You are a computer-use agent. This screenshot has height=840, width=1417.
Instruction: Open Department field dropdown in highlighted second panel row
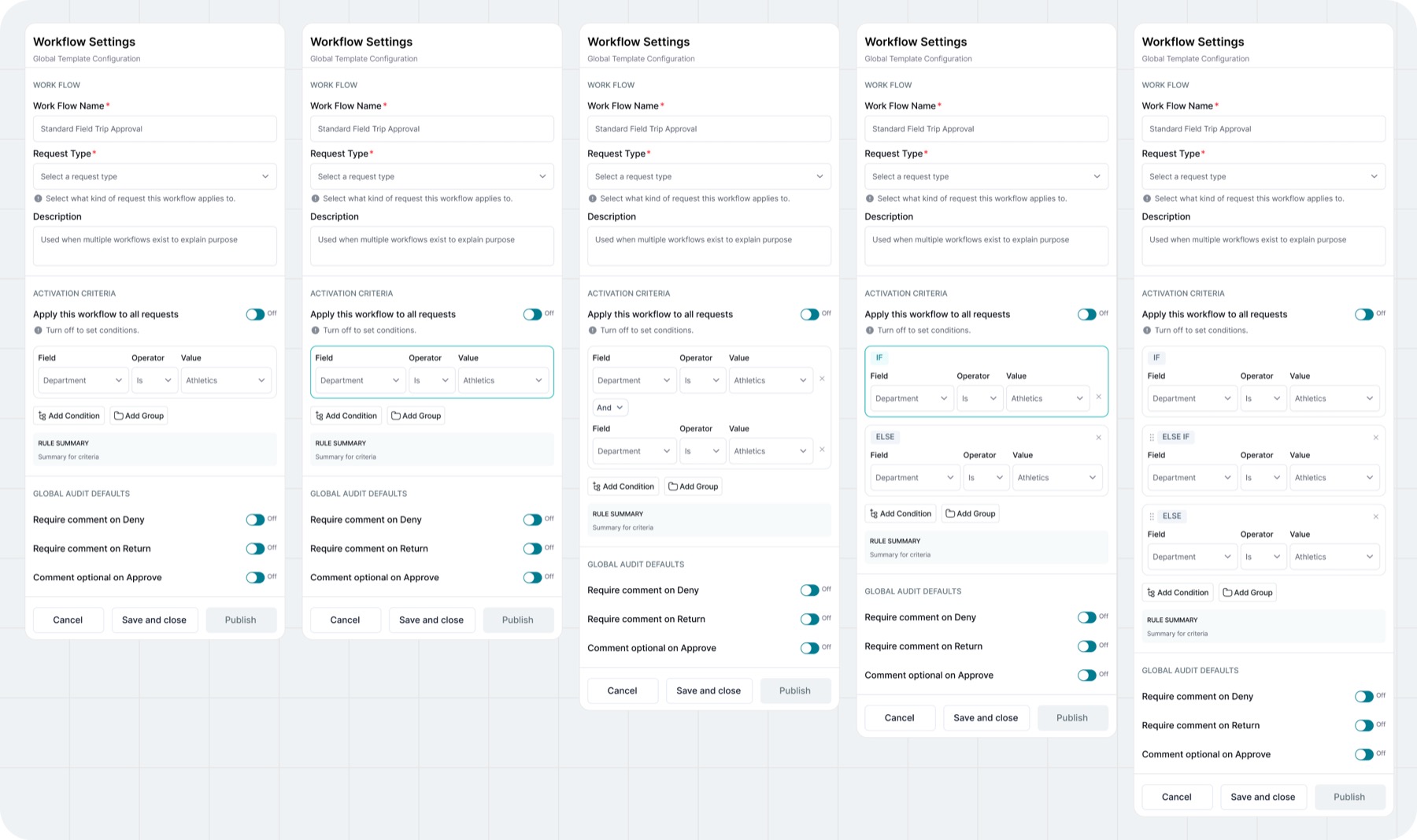coord(360,380)
